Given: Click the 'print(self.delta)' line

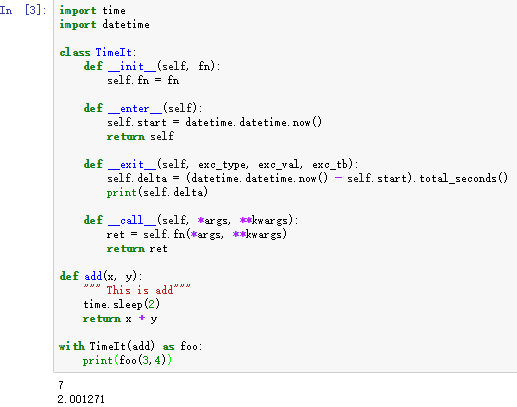Looking at the screenshot, I should pyautogui.click(x=157, y=192).
